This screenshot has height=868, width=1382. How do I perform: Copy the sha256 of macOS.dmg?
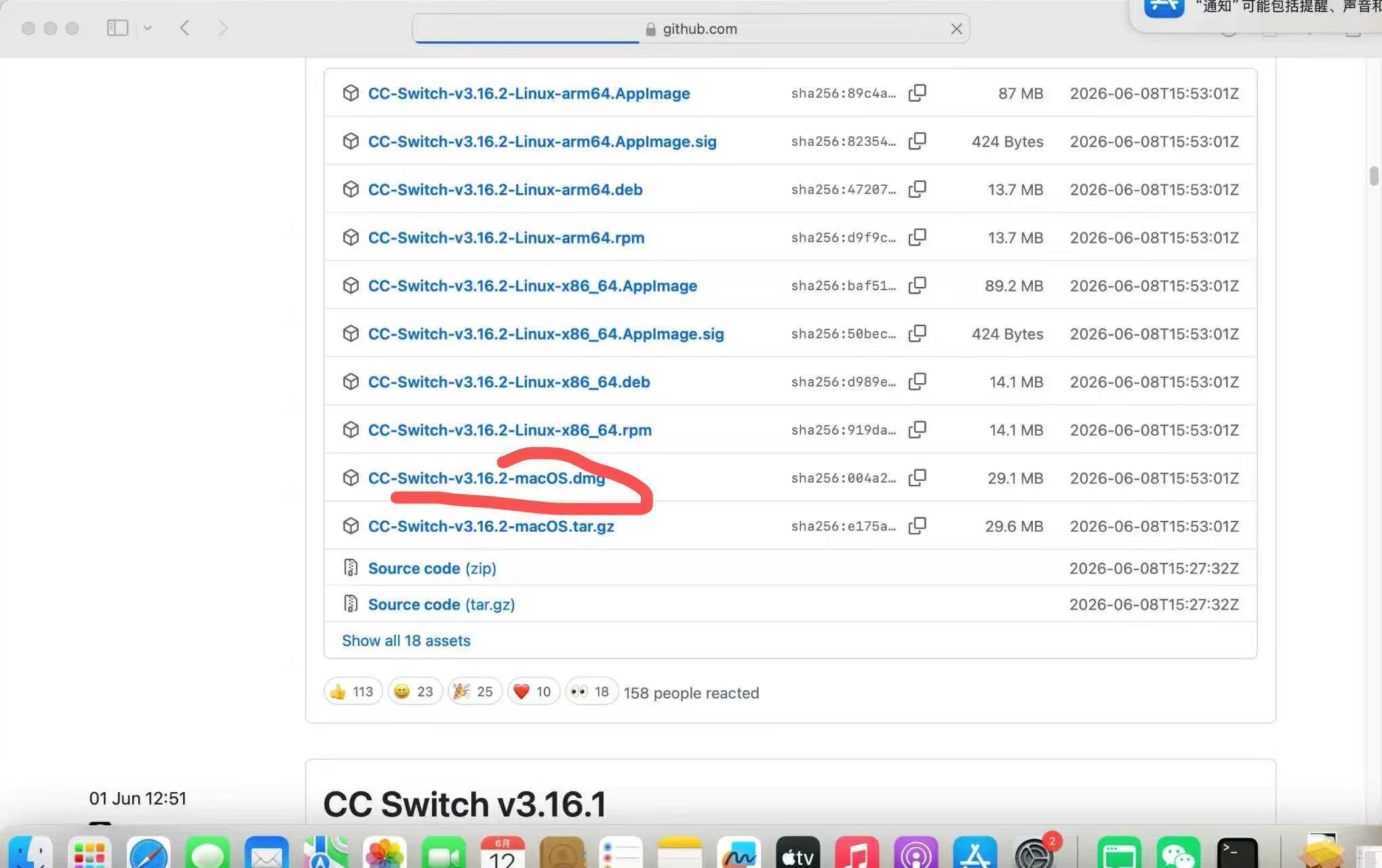pos(917,477)
